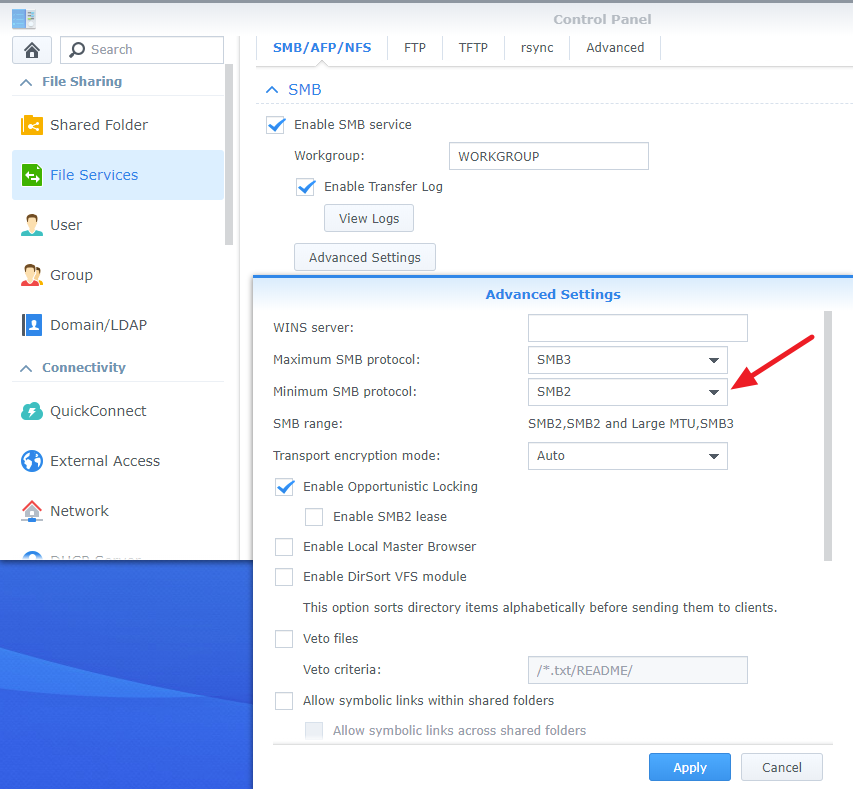Click the View Logs button

369,218
